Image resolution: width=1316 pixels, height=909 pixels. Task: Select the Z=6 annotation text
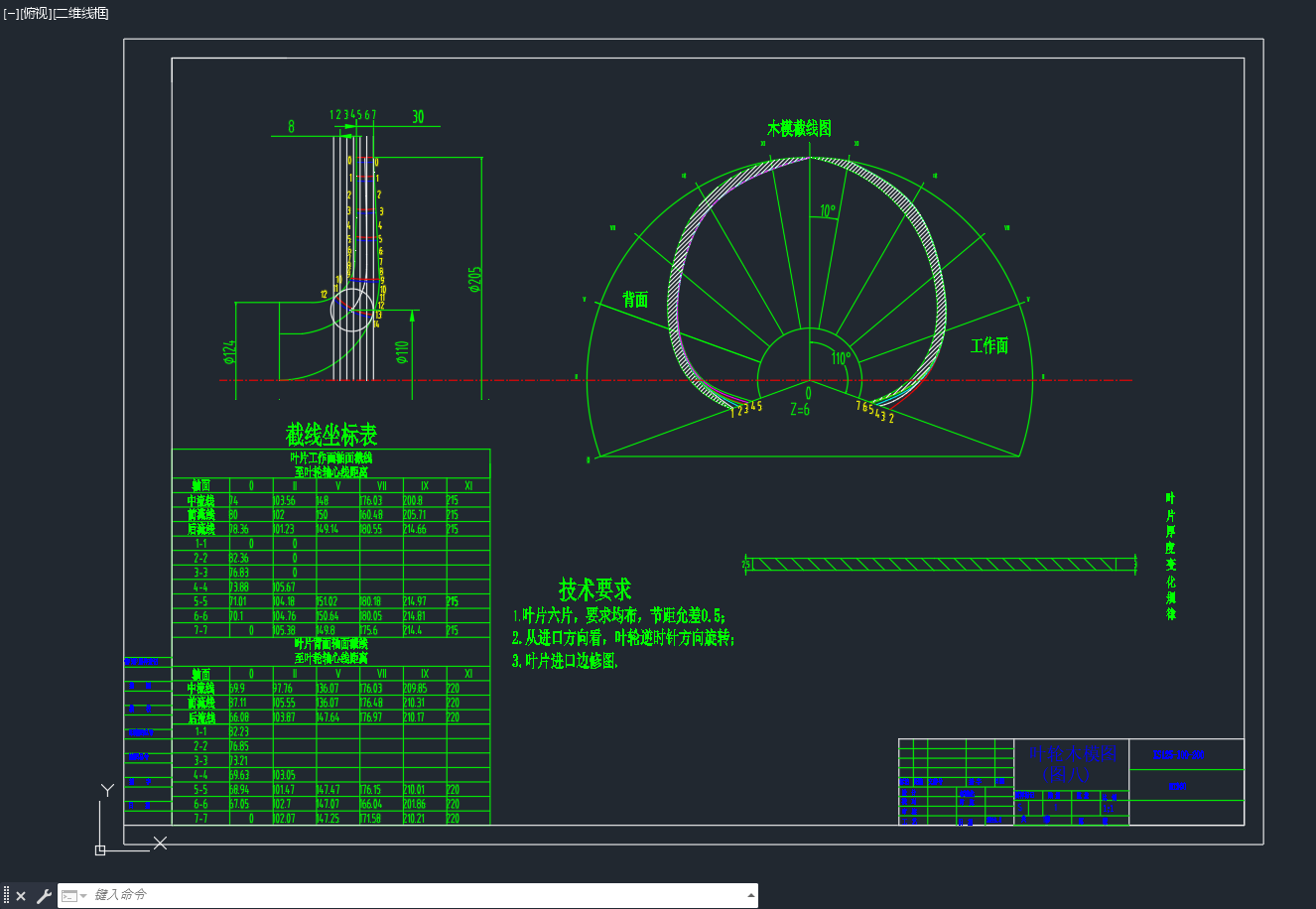(x=800, y=409)
